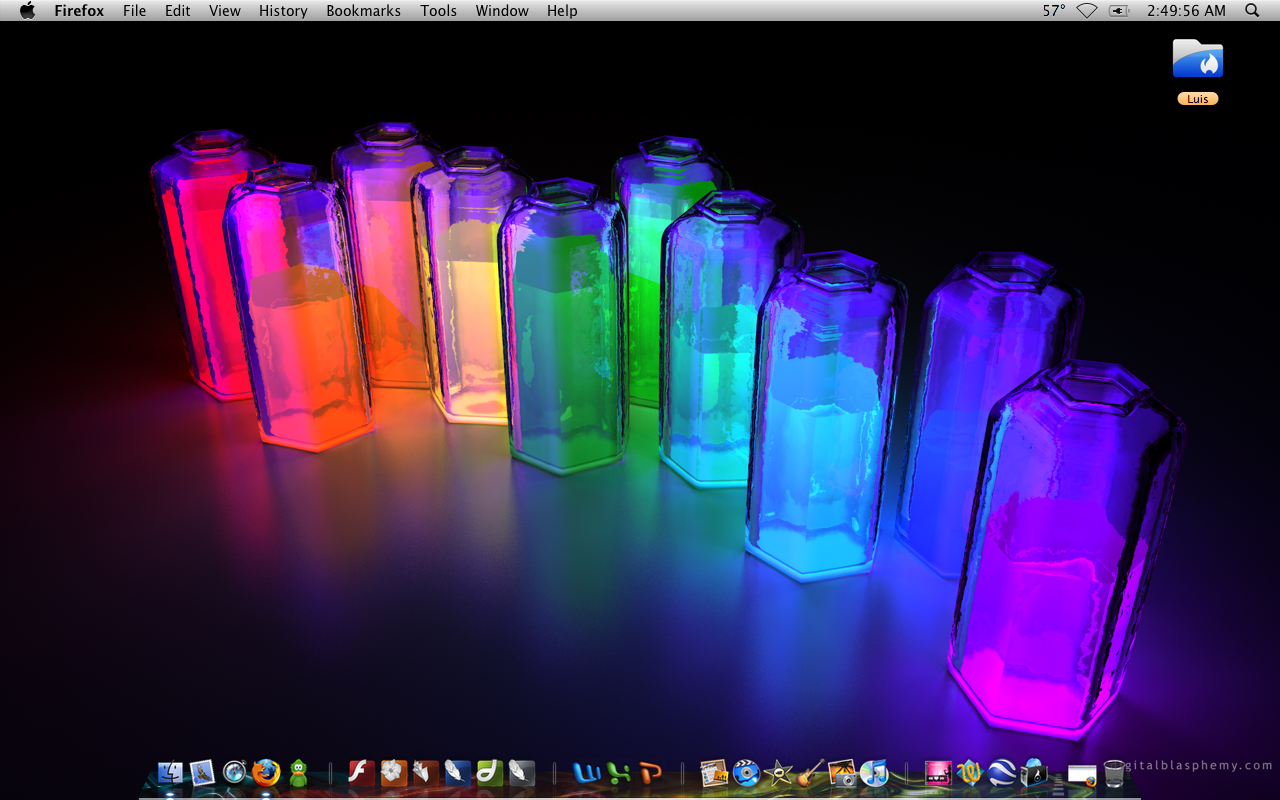Open the File menu
This screenshot has height=800, width=1280.
pos(134,11)
